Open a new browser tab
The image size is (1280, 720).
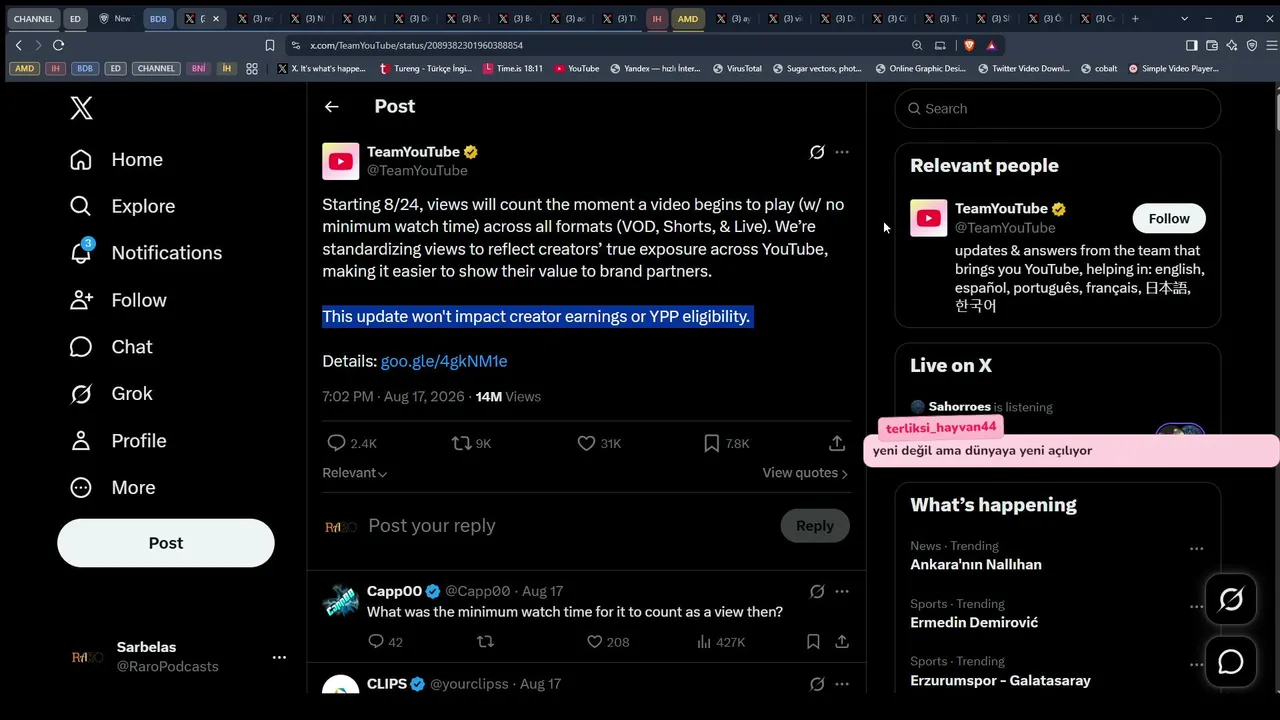(1135, 18)
